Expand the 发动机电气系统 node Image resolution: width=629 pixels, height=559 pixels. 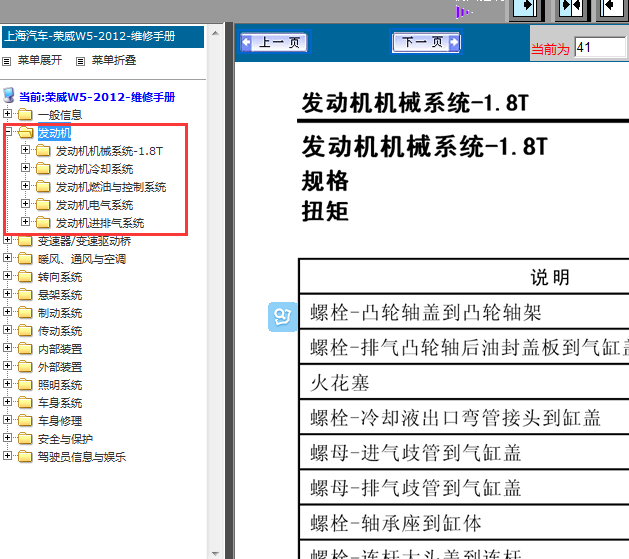[x=25, y=203]
